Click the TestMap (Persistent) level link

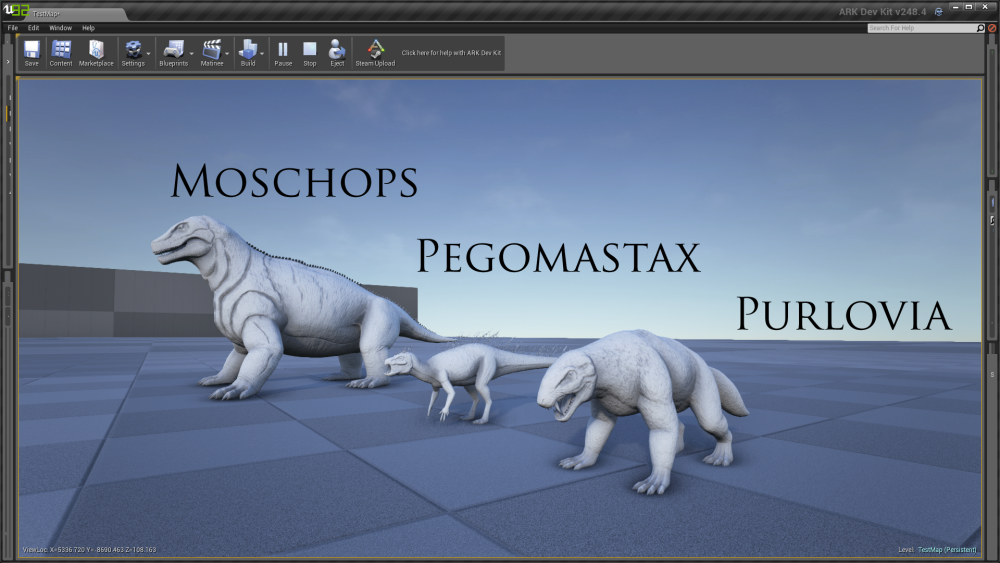pyautogui.click(x=947, y=550)
